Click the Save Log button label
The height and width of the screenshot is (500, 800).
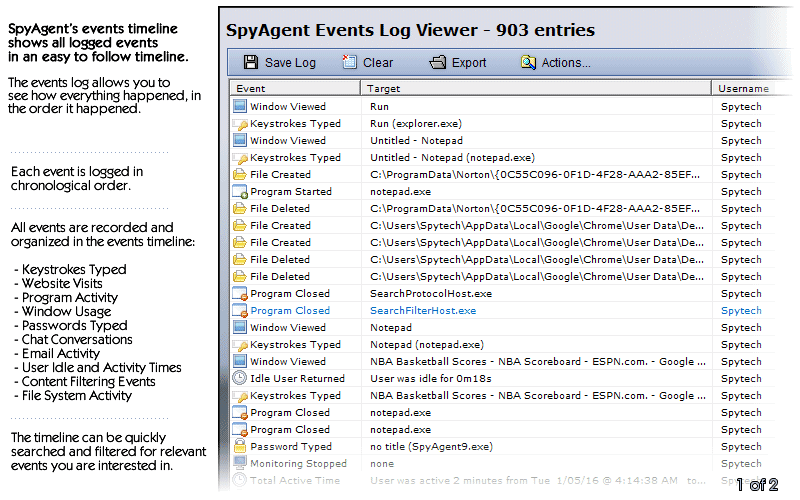(290, 63)
